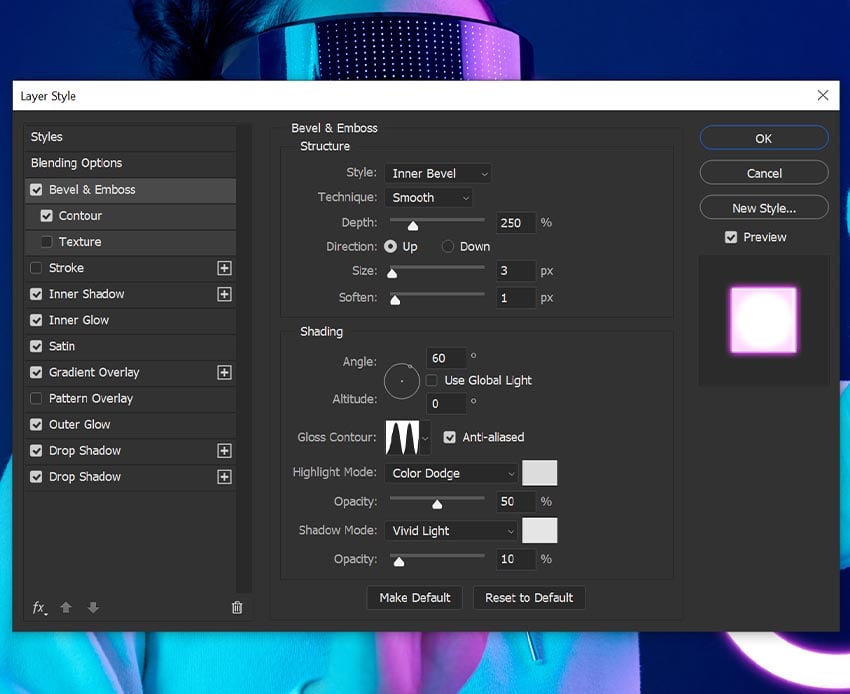Click the Cancel button

[x=764, y=174]
